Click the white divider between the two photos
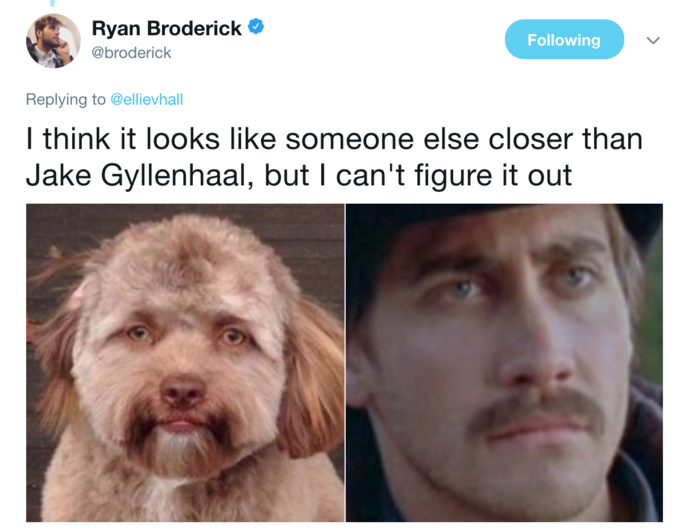This screenshot has width=680, height=529. (345, 362)
